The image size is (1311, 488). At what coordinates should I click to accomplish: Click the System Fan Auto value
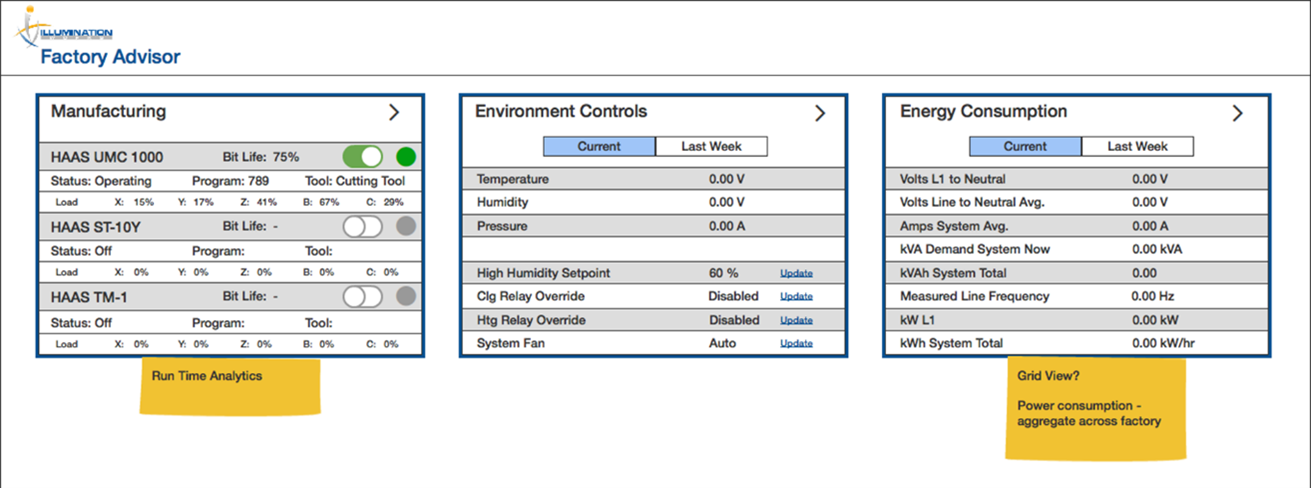[x=722, y=344]
